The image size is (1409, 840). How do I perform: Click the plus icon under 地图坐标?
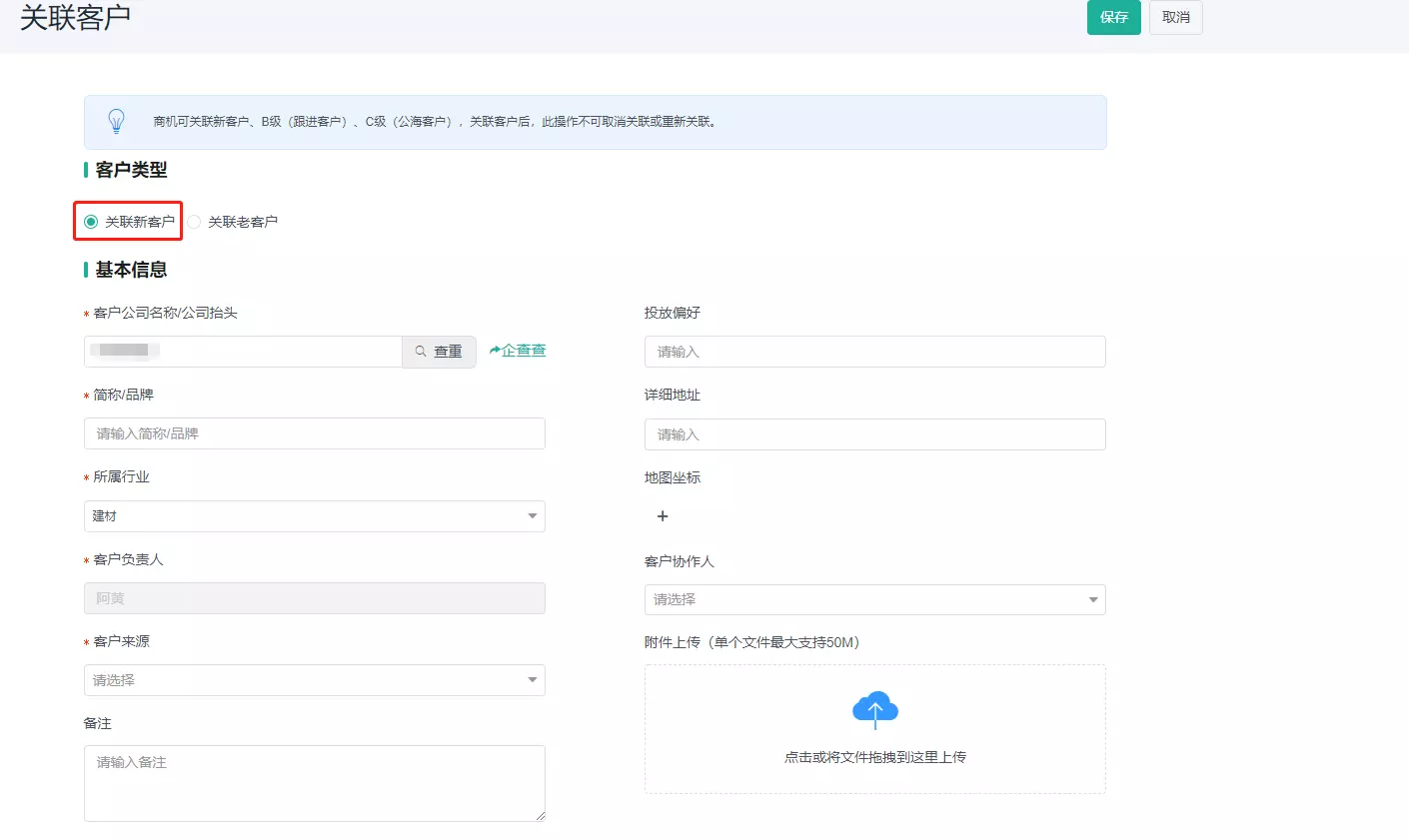coord(663,516)
